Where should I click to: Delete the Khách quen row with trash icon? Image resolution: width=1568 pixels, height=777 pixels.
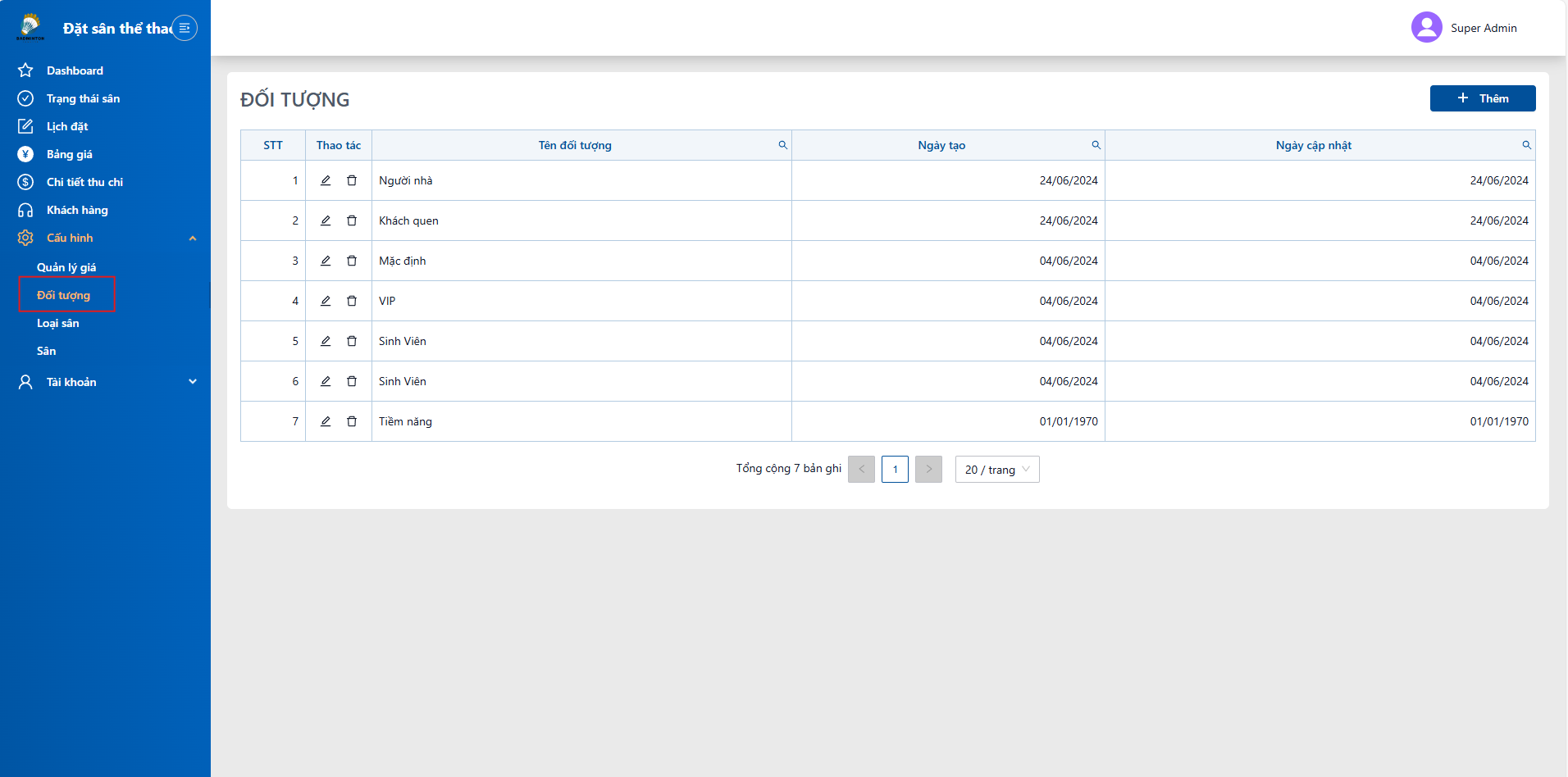(352, 220)
